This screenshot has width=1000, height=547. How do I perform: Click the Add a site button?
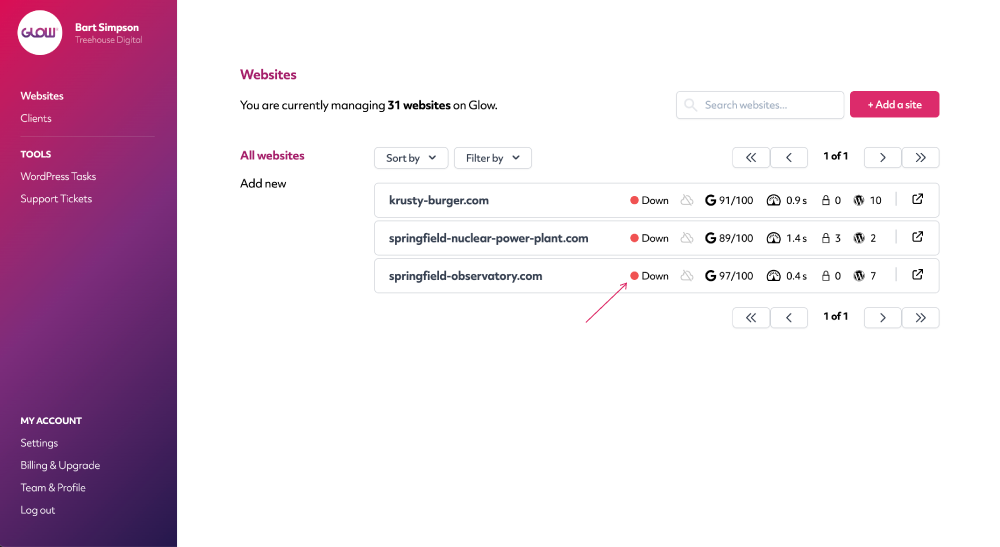click(x=894, y=105)
